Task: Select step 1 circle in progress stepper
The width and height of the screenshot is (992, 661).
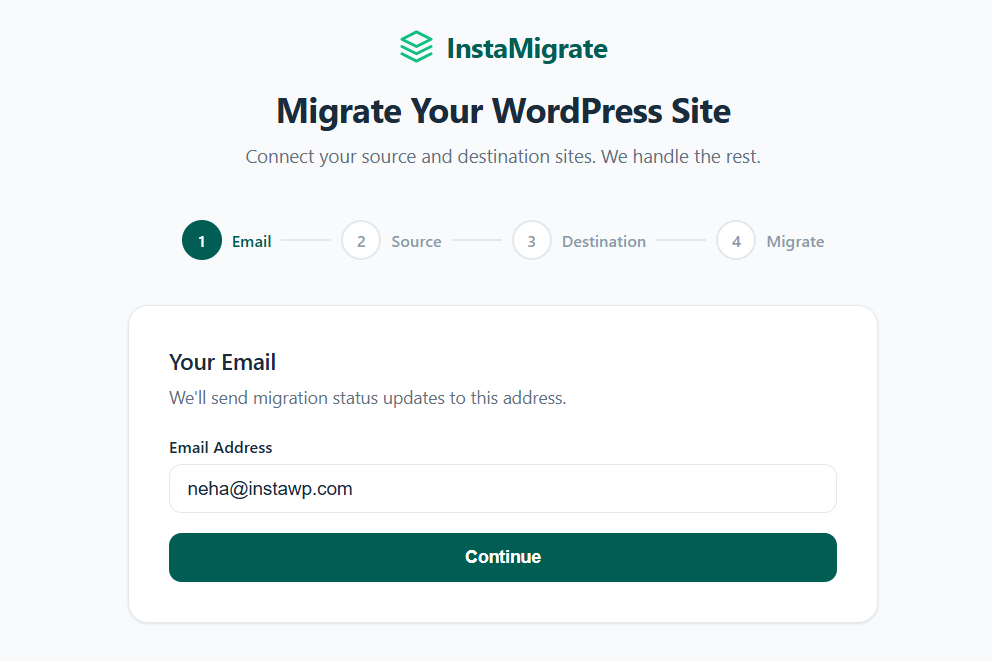Action: [x=202, y=240]
